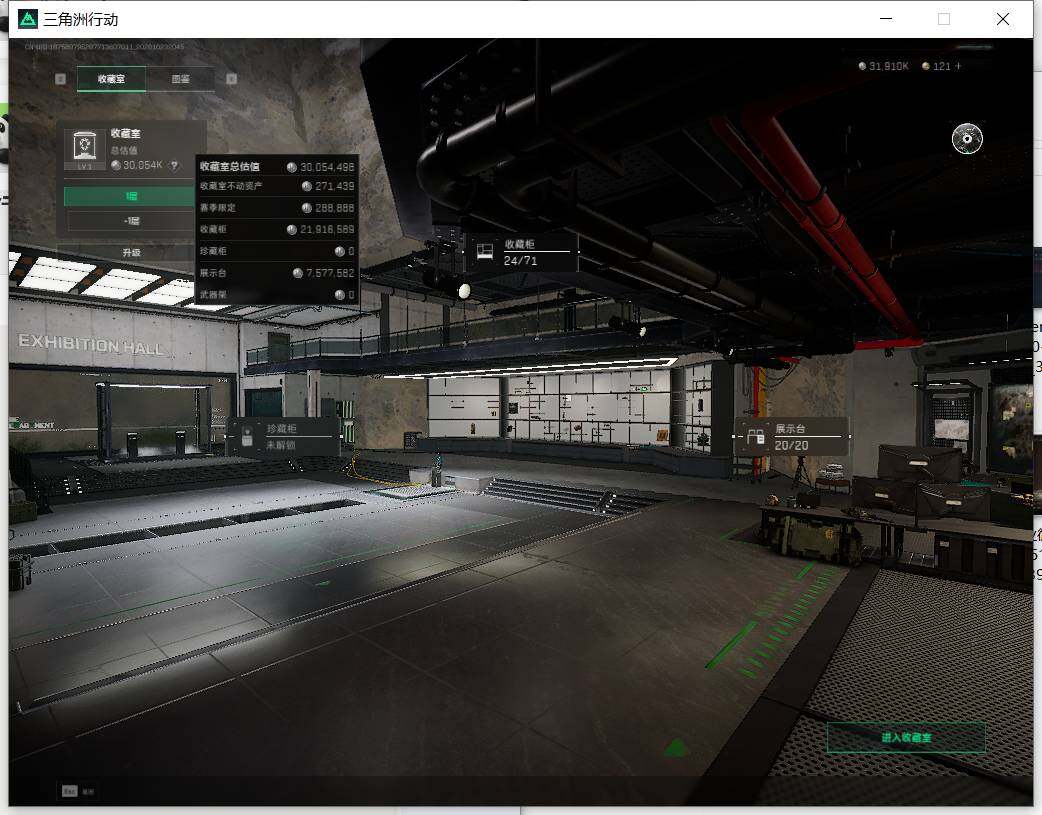The height and width of the screenshot is (815, 1042).
Task: Open the 收藏柜 24/71 marker
Action: 521,252
